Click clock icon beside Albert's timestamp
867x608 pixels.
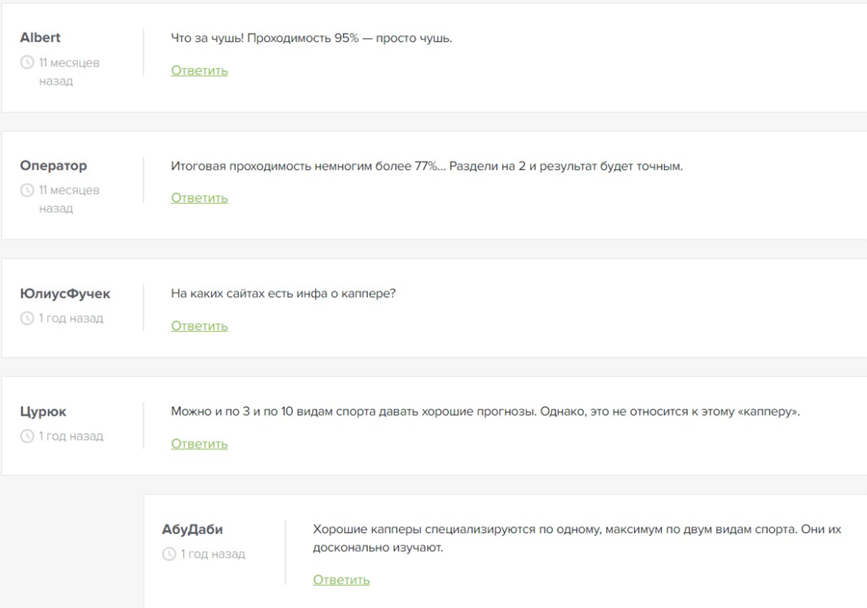coord(27,63)
